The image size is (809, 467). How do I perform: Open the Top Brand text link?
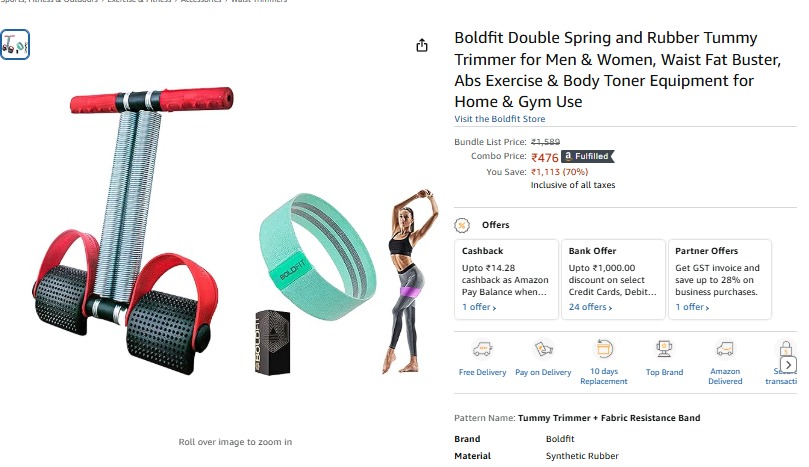664,372
